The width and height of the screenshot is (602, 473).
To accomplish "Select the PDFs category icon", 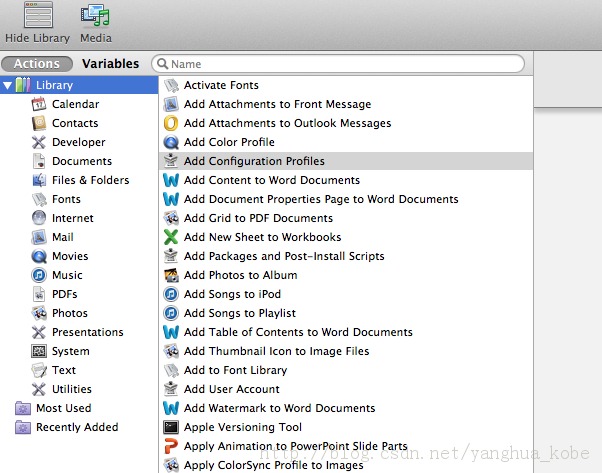I will (39, 294).
